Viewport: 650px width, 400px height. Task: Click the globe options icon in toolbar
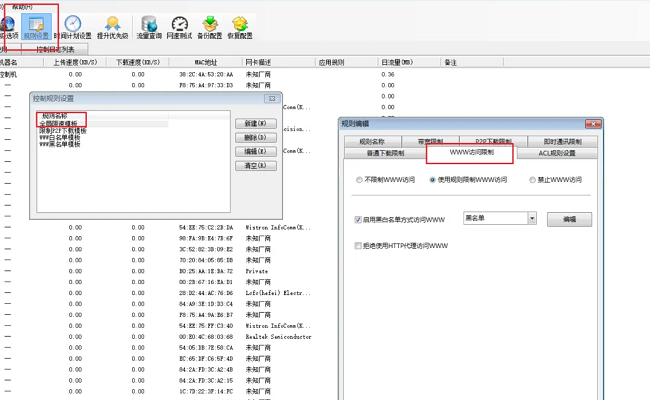tap(8, 27)
